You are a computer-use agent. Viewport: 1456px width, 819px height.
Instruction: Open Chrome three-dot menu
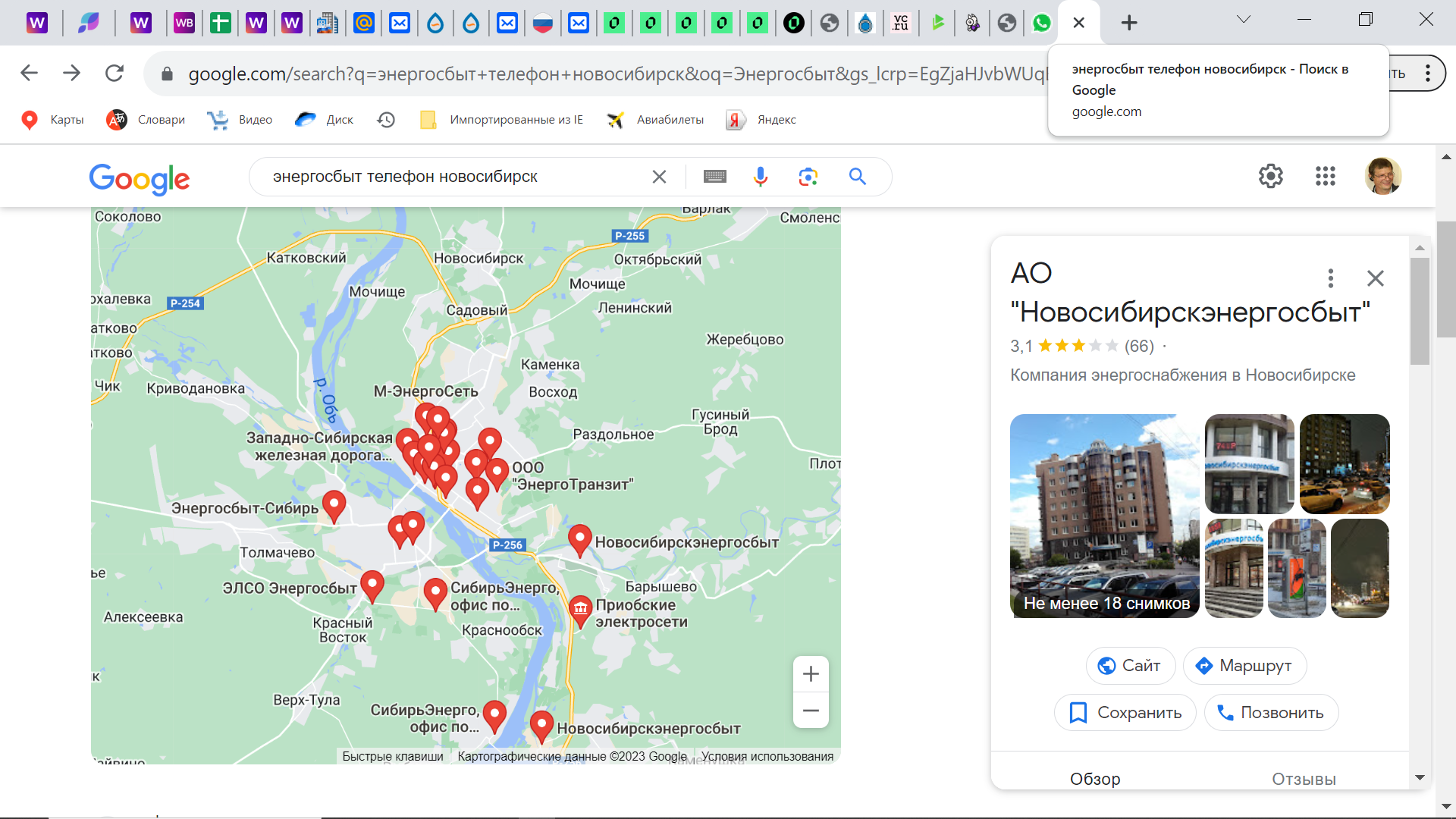pyautogui.click(x=1428, y=73)
